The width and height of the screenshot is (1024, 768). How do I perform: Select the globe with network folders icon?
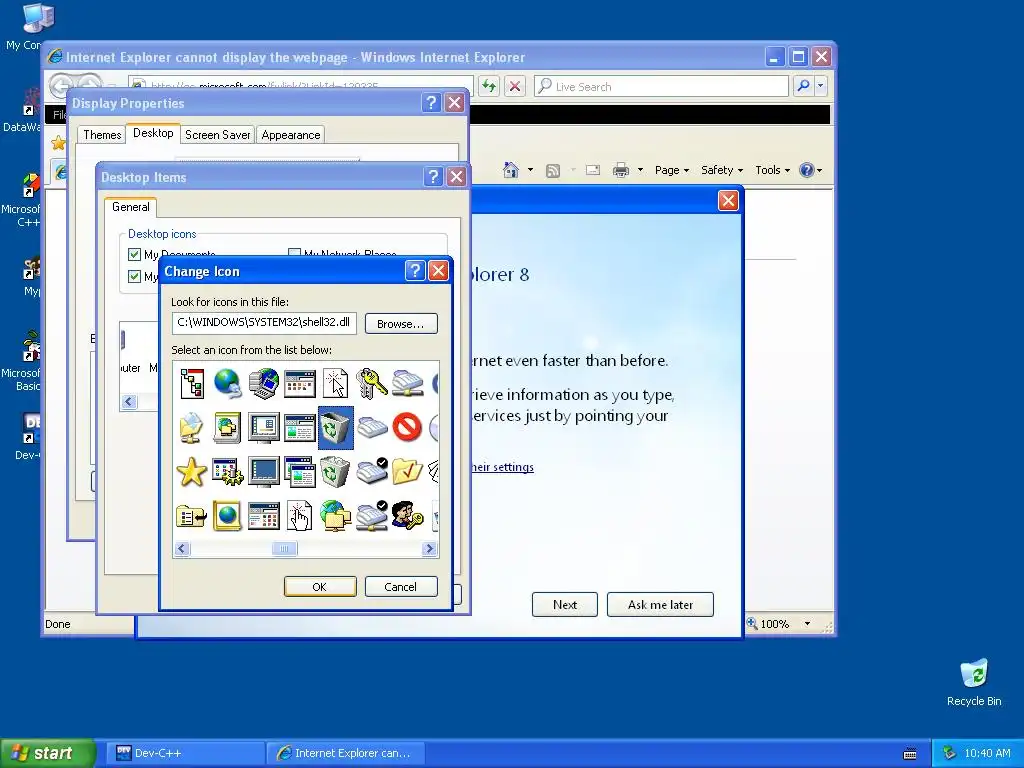coord(336,516)
